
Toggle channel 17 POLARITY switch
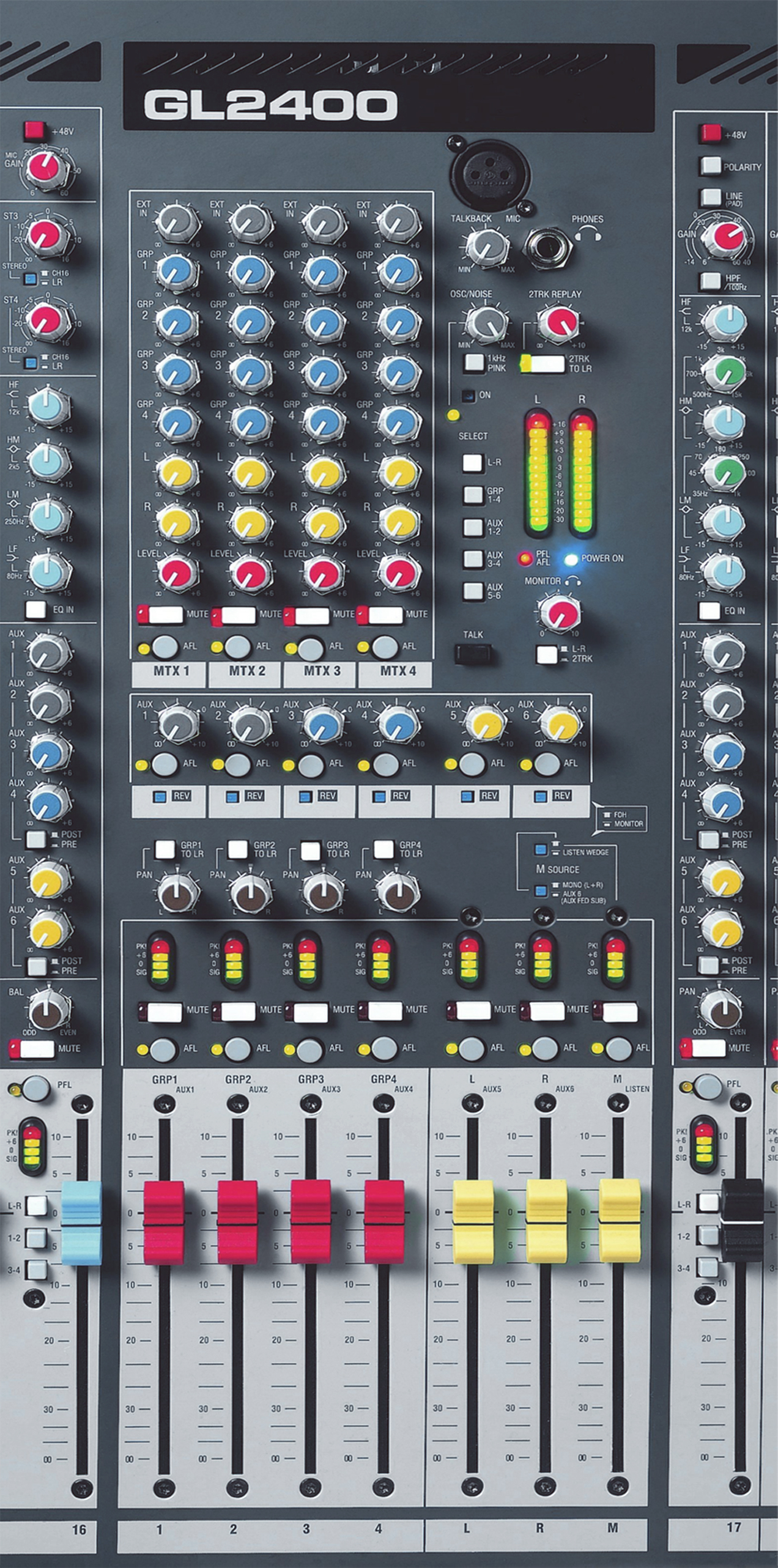coord(711,166)
